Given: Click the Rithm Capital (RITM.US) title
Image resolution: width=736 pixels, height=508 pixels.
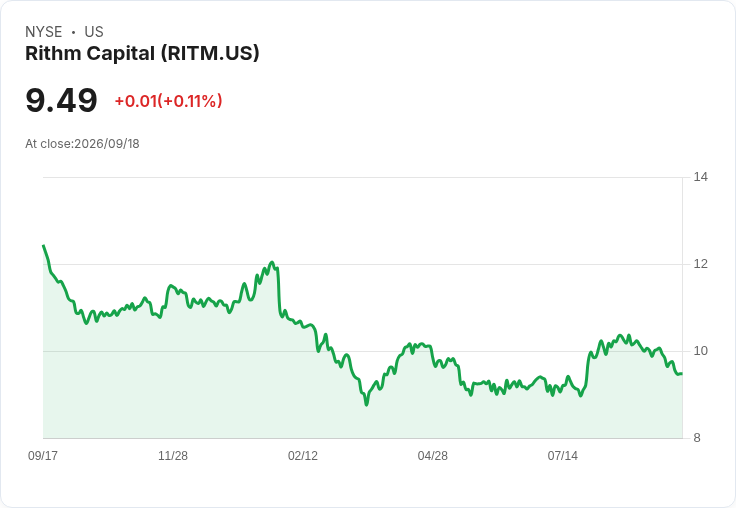Looking at the screenshot, I should [x=142, y=54].
